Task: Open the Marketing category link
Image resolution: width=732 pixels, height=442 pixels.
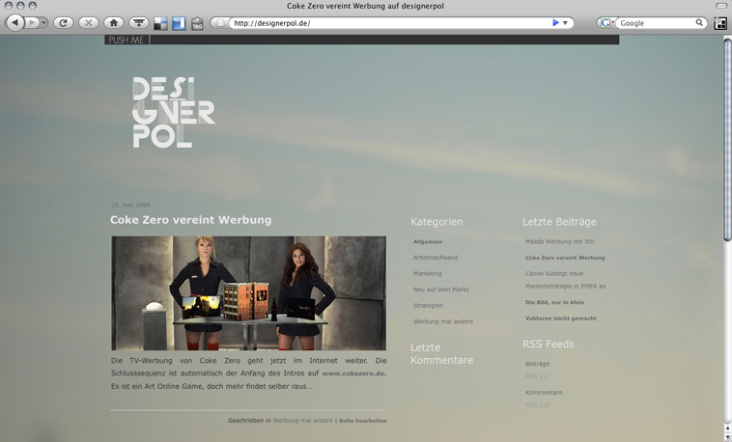Action: 427,273
